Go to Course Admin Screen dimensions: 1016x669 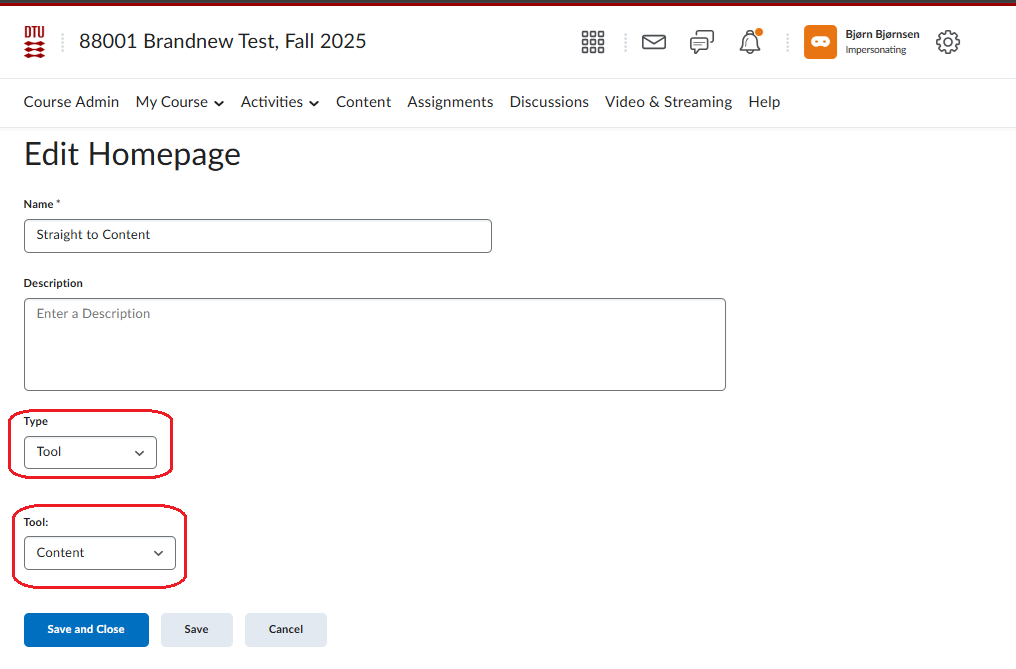tap(71, 102)
